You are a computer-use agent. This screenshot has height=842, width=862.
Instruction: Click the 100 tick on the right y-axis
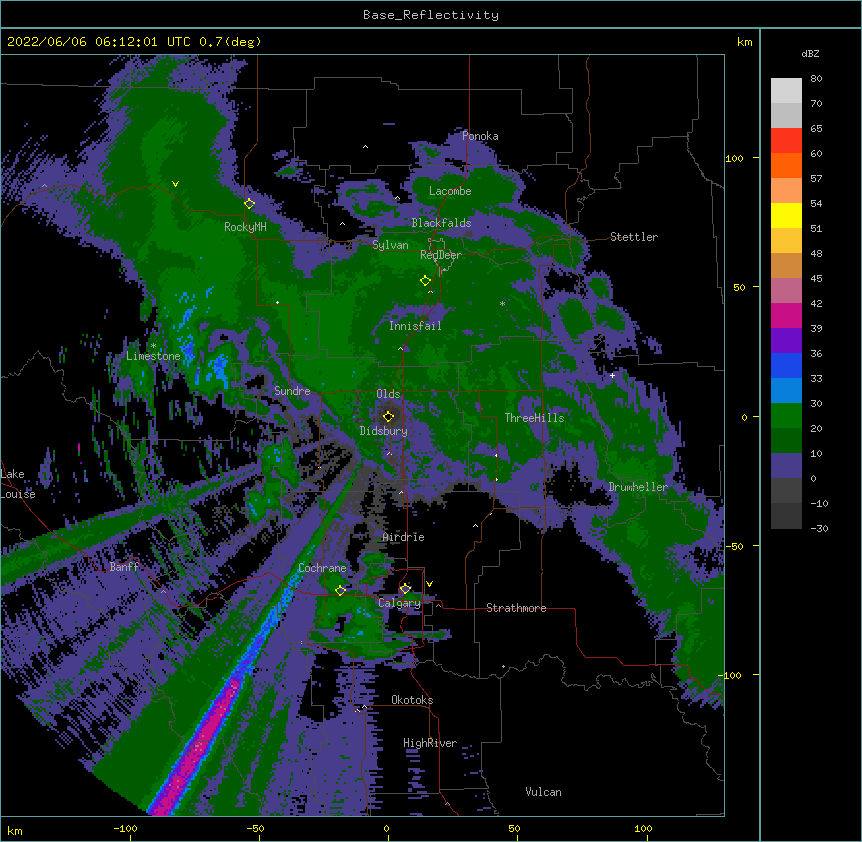click(734, 158)
